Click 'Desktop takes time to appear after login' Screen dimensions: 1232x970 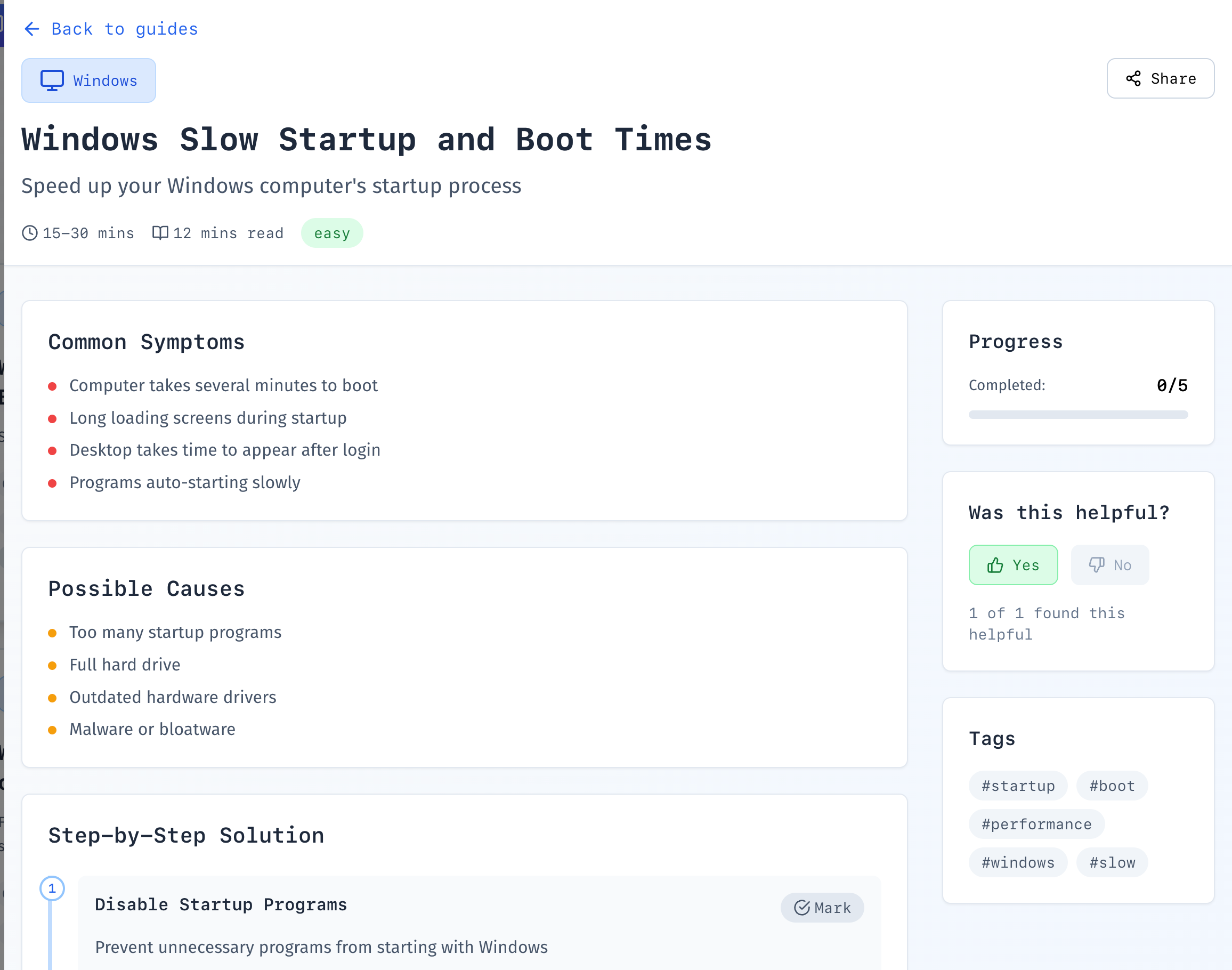pyautogui.click(x=225, y=450)
